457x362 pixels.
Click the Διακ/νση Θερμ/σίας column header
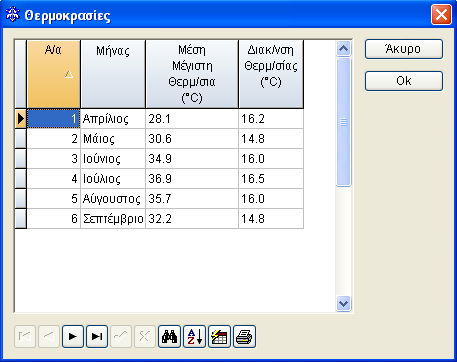(x=271, y=74)
